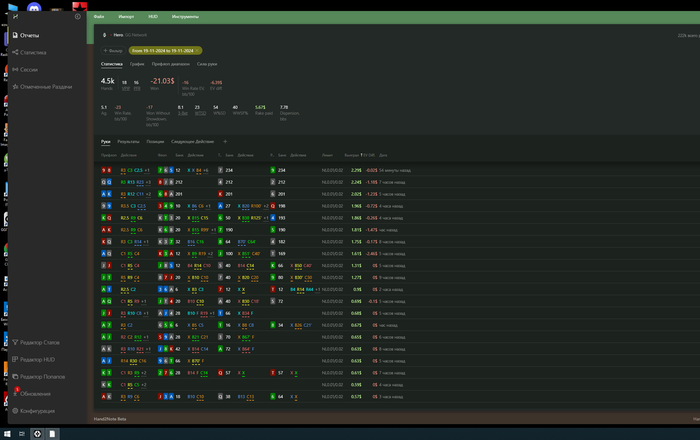Switch to the Префлоп диапазон tab

tap(169, 63)
